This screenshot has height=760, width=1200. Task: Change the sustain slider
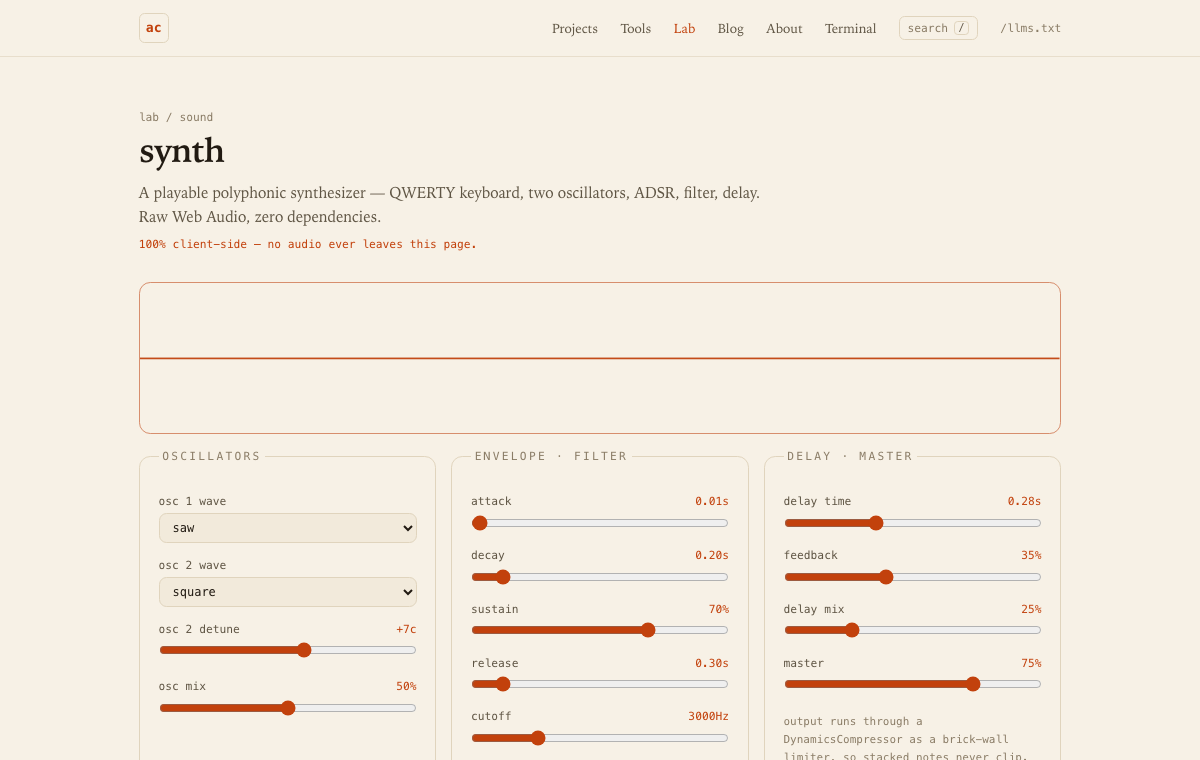pos(600,630)
